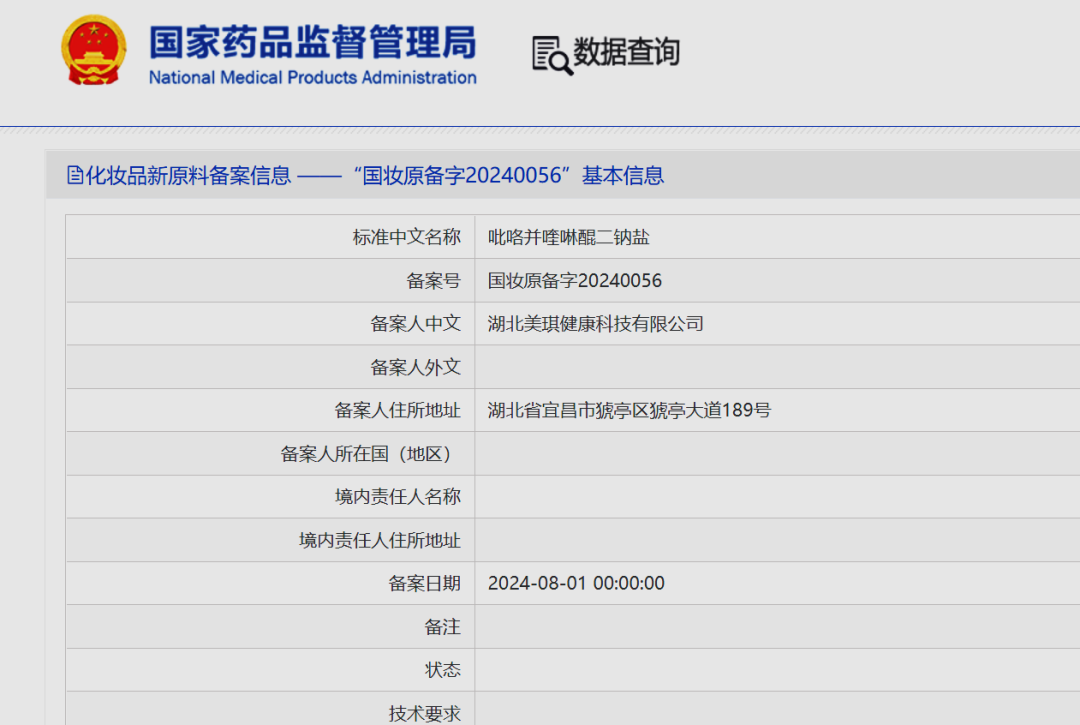This screenshot has height=725, width=1080.
Task: Open the 国家药品监督管理局 site title
Action: (312, 42)
